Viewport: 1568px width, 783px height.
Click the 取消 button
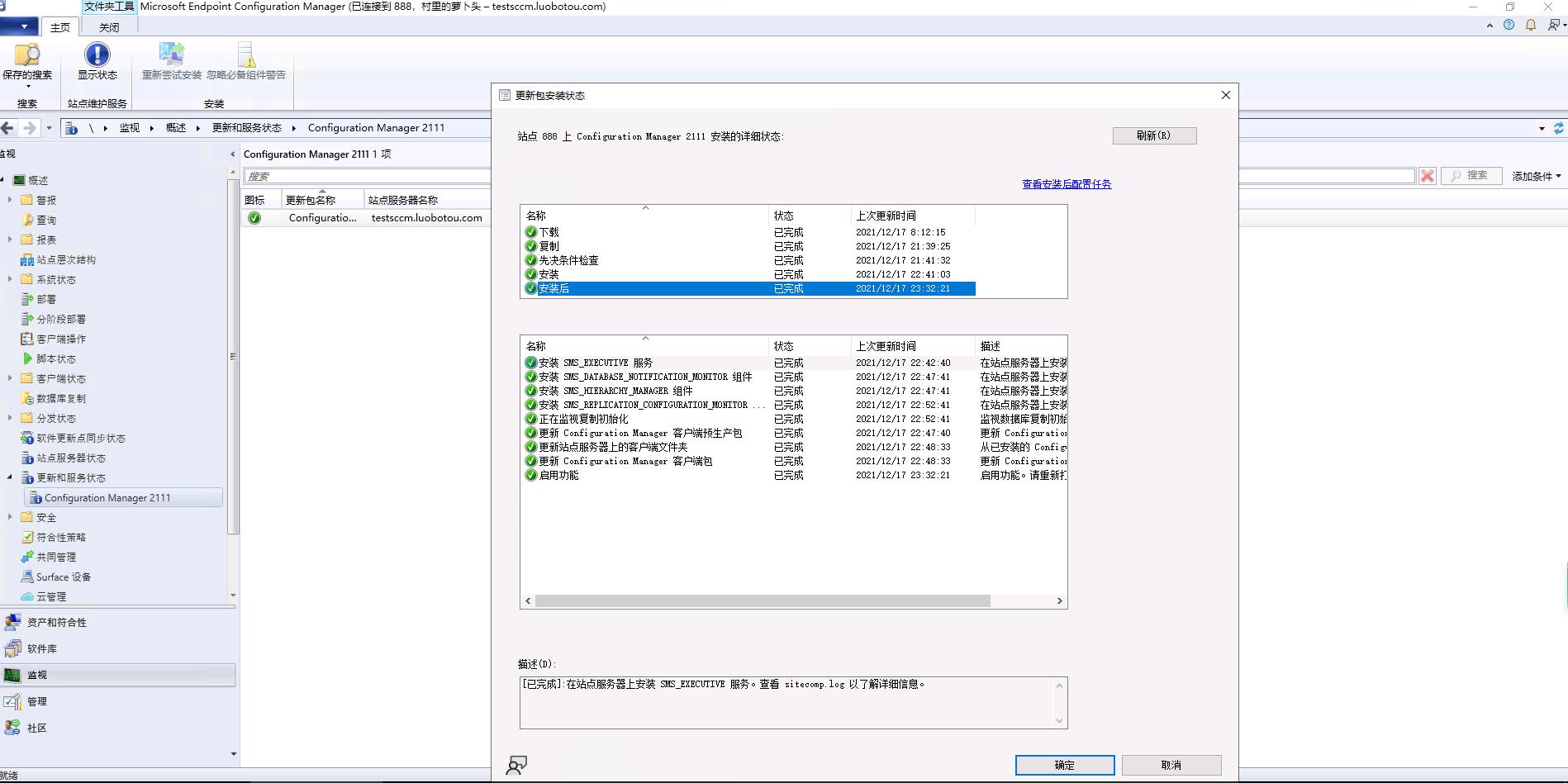(x=1171, y=765)
